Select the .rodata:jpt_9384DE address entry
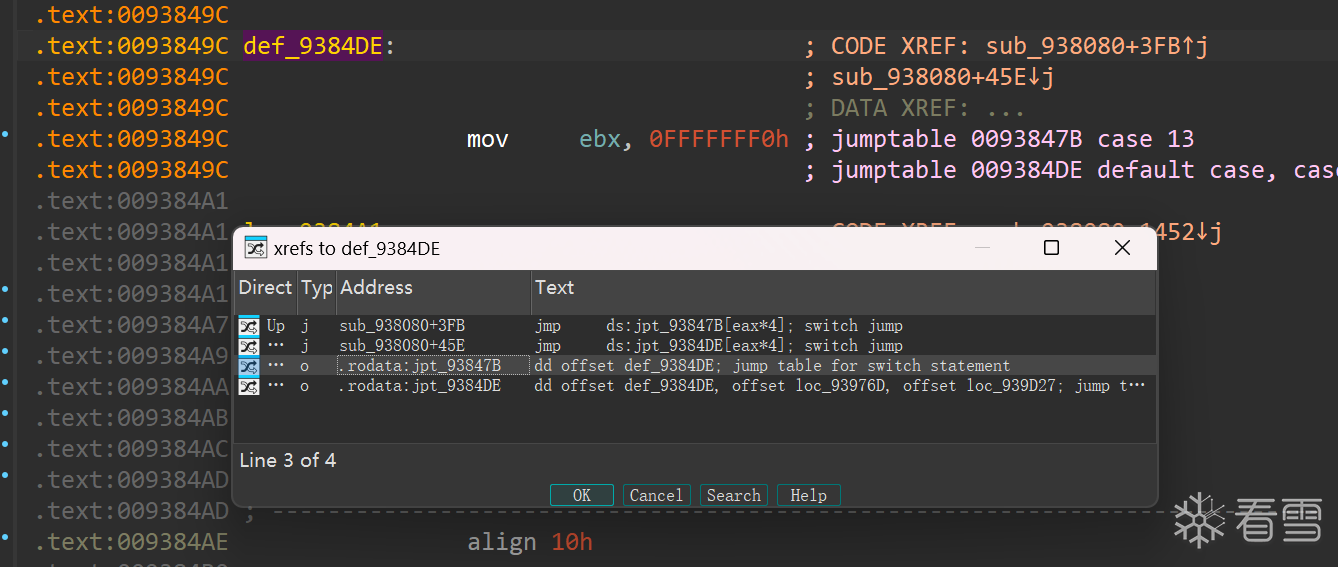The height and width of the screenshot is (567, 1338). pyautogui.click(x=420, y=386)
